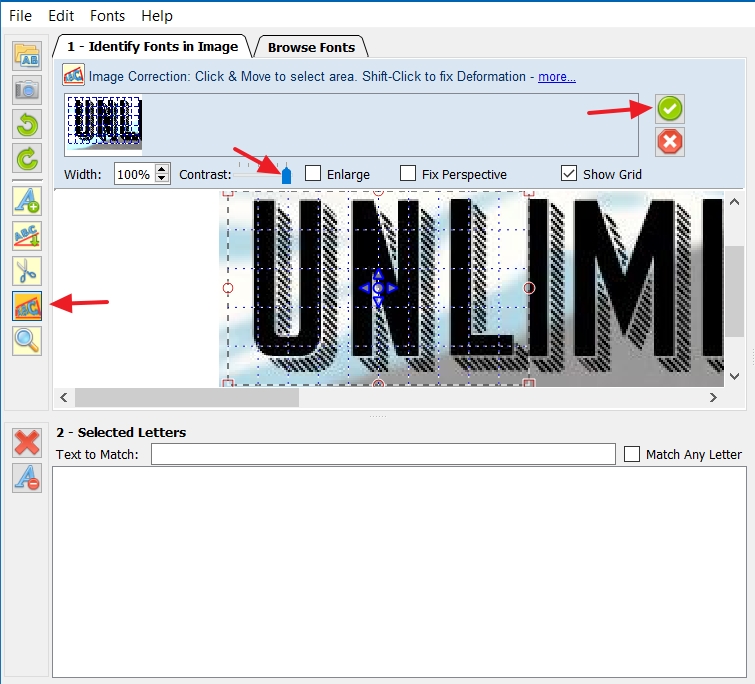The height and width of the screenshot is (684, 755).
Task: Click the Text to Match input field
Action: 383,454
